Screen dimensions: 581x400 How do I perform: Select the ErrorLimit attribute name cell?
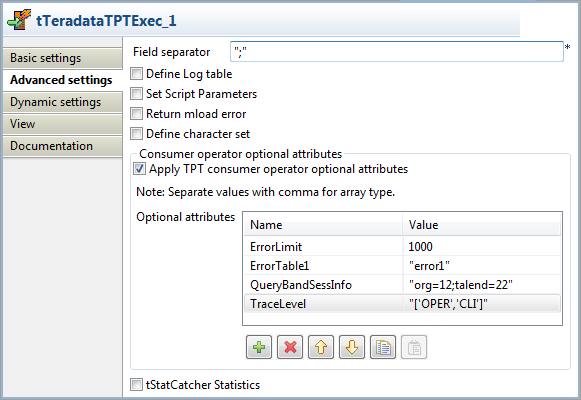click(323, 247)
